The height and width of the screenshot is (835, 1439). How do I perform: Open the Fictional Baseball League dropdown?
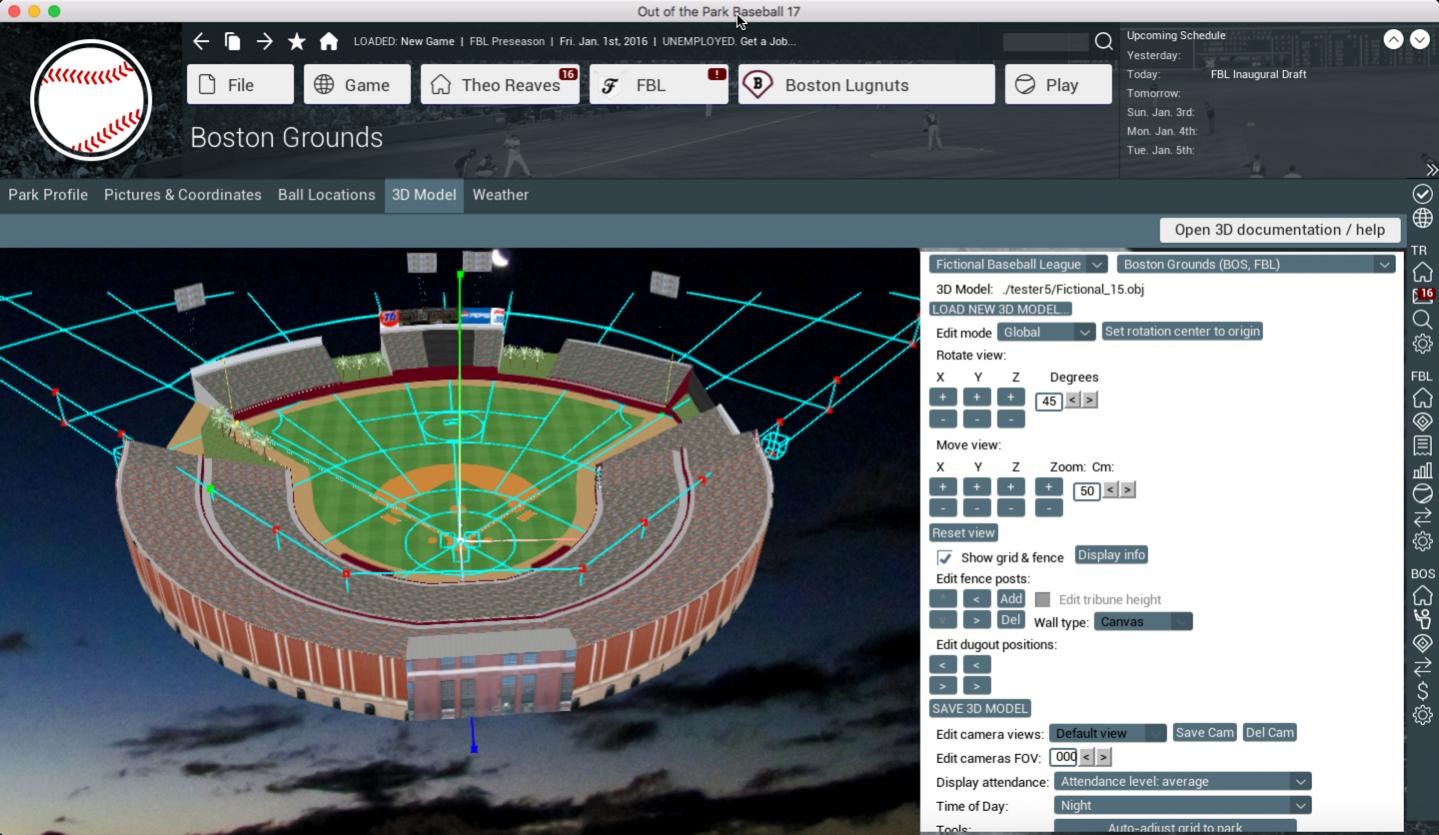(1017, 264)
